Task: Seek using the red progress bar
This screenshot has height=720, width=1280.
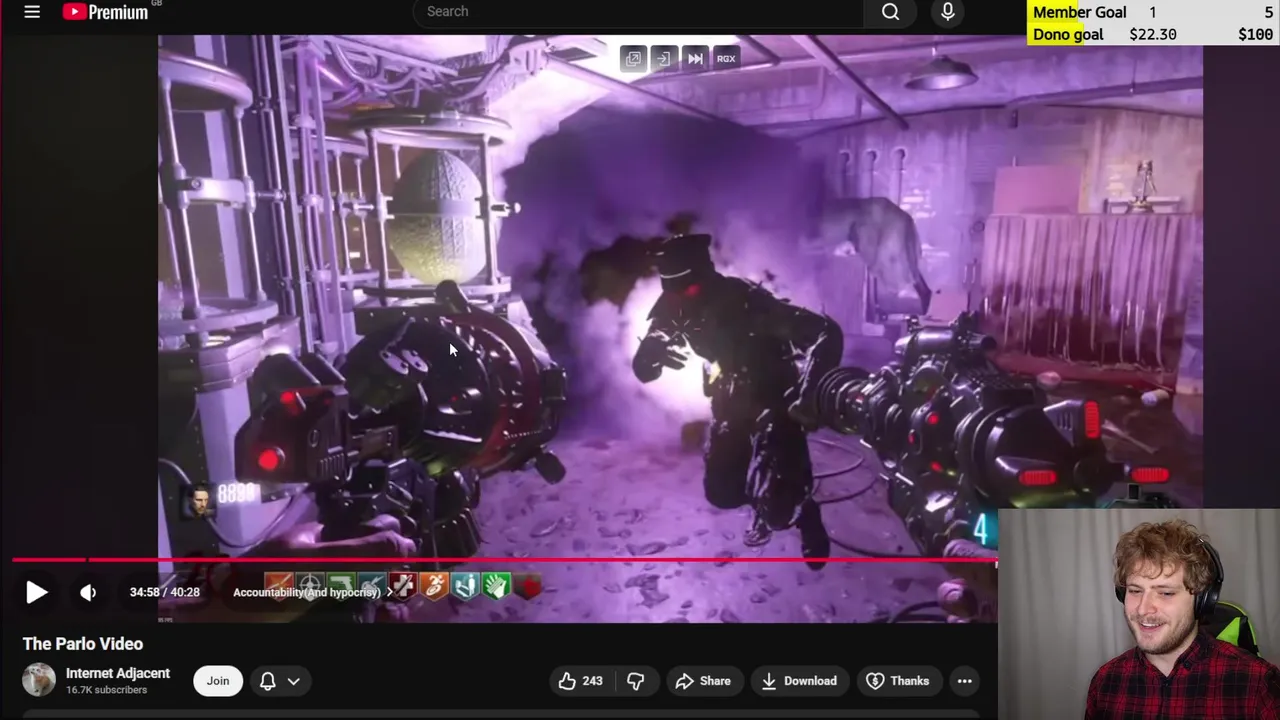Action: pos(505,560)
